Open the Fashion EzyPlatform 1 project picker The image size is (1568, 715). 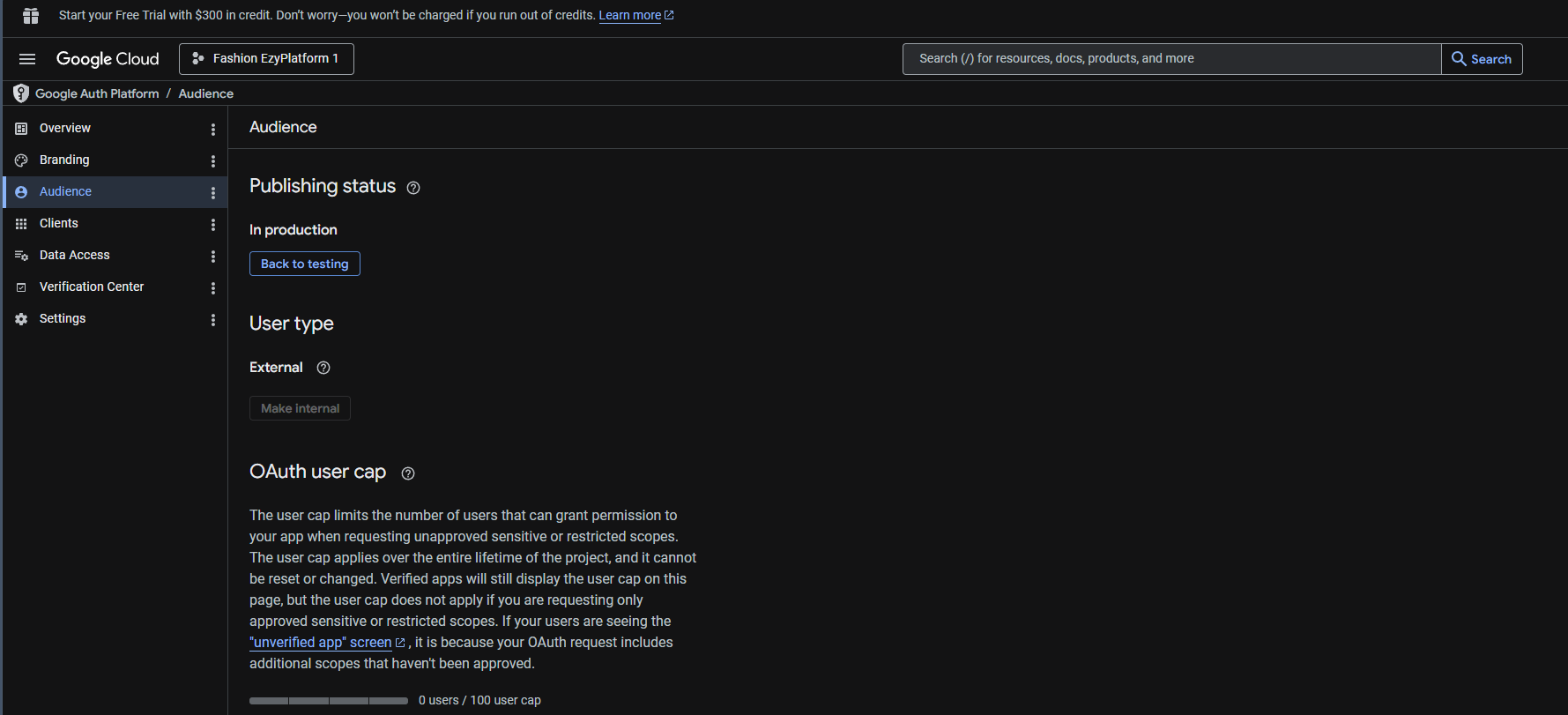click(x=266, y=59)
